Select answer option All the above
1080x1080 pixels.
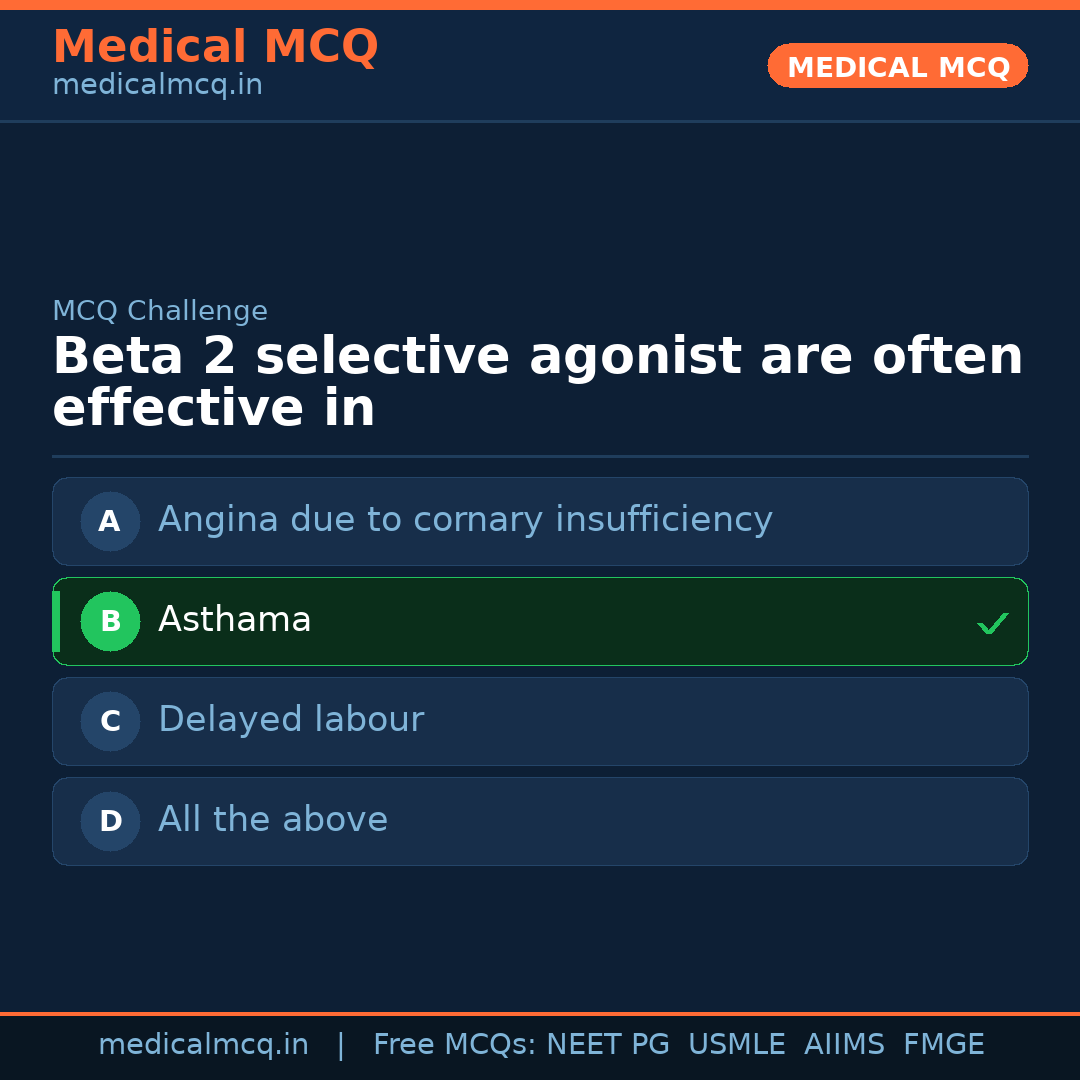pos(540,821)
